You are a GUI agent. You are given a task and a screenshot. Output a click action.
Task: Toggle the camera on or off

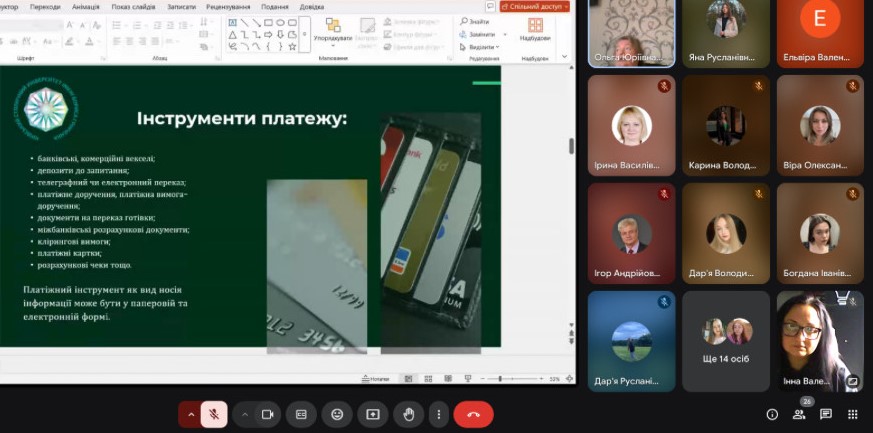(x=267, y=414)
